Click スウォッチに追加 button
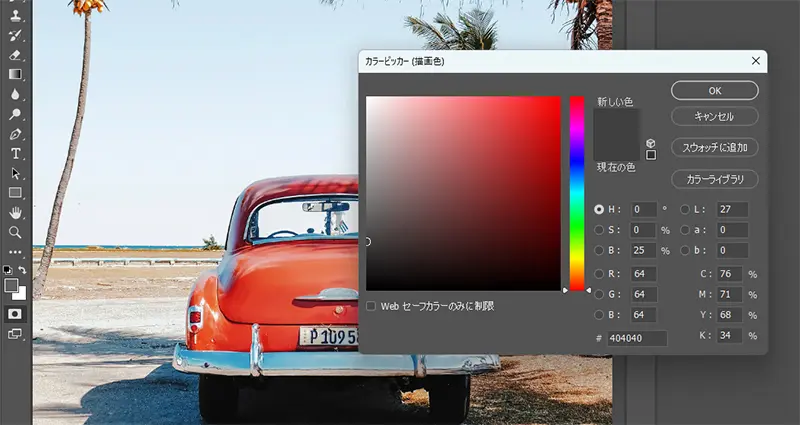The image size is (800, 425). [x=715, y=147]
